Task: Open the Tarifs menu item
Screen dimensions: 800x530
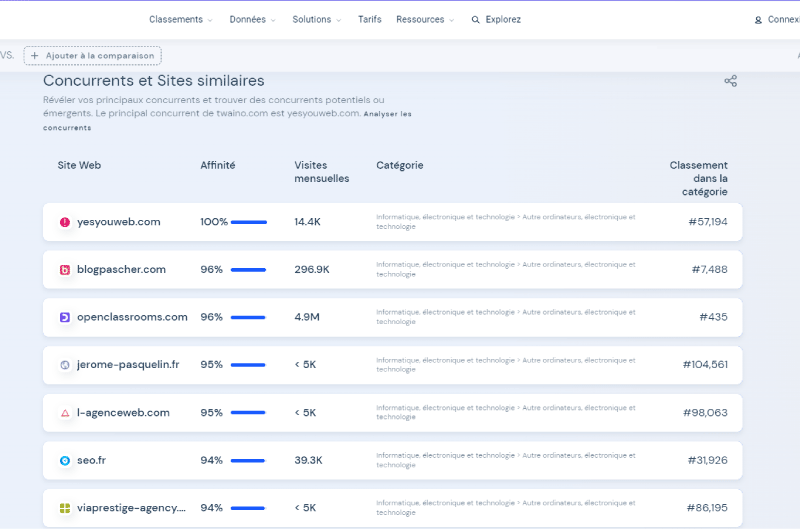Action: 369,19
